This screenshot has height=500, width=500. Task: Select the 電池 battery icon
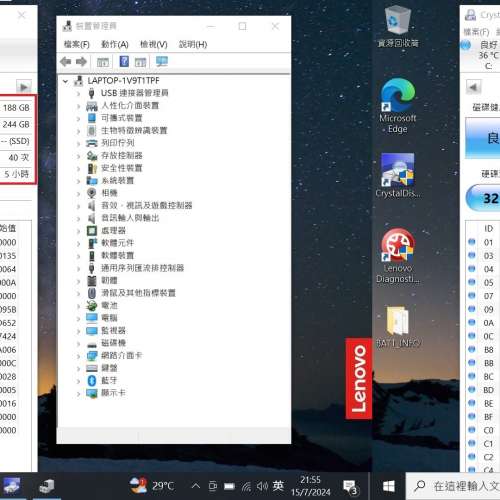[91, 305]
